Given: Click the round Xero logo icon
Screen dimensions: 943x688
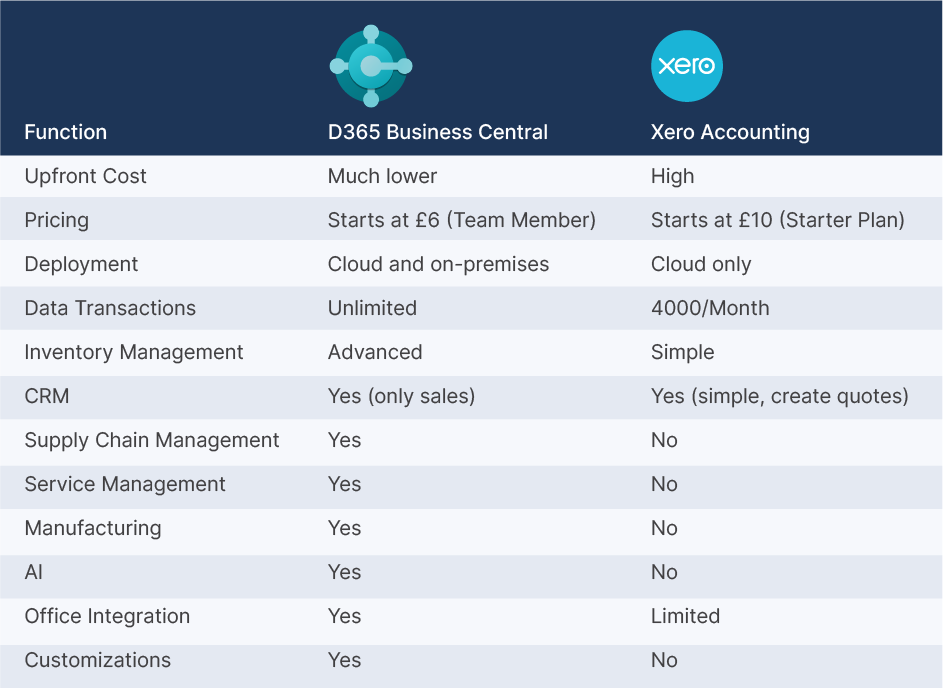Looking at the screenshot, I should [x=687, y=66].
